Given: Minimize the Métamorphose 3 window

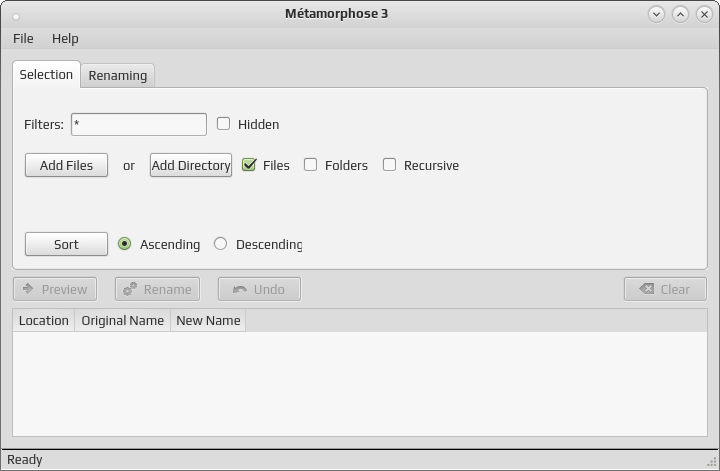Looking at the screenshot, I should 657,14.
